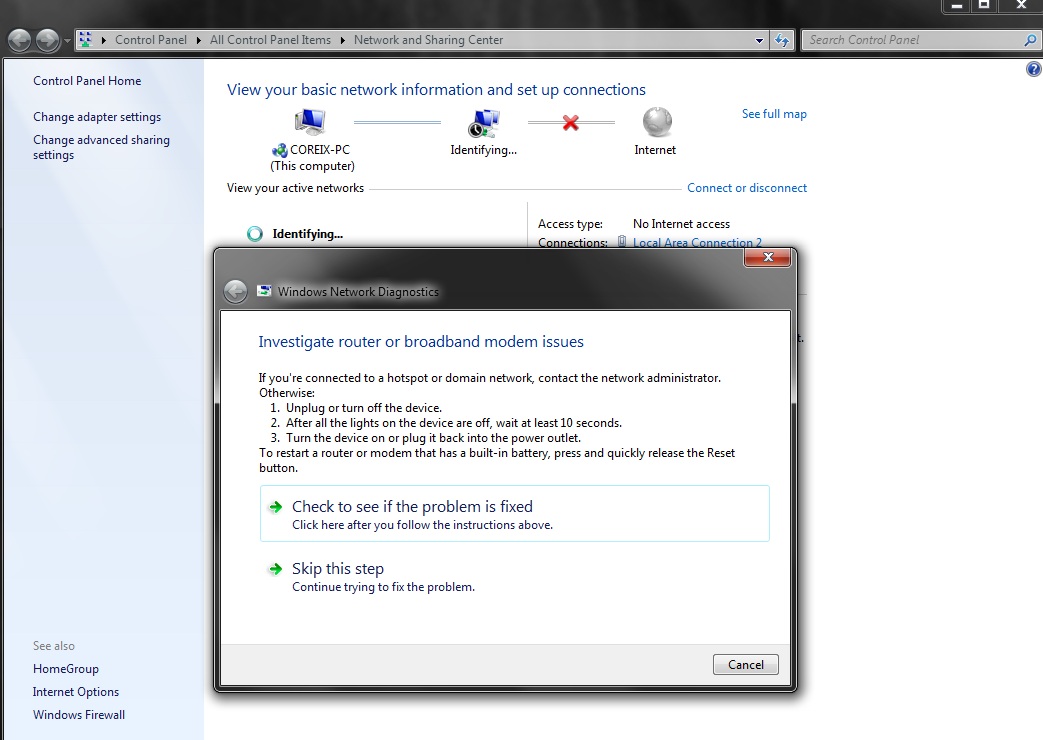The image size is (1043, 740).
Task: Click Cancel in the diagnostics dialog
Action: point(746,664)
